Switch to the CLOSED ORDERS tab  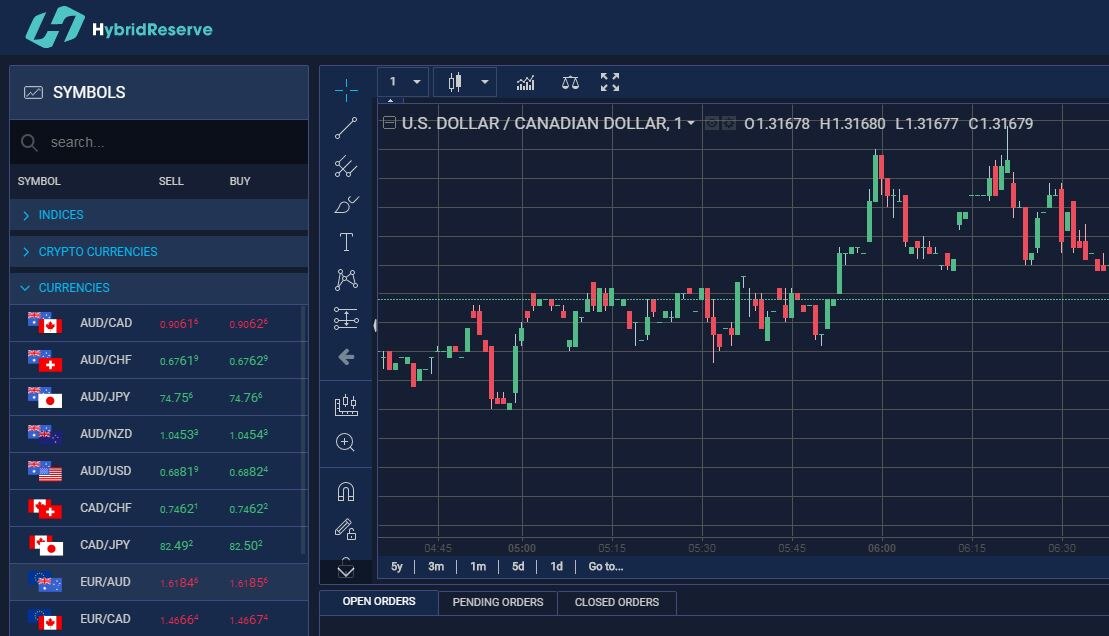pyautogui.click(x=616, y=602)
